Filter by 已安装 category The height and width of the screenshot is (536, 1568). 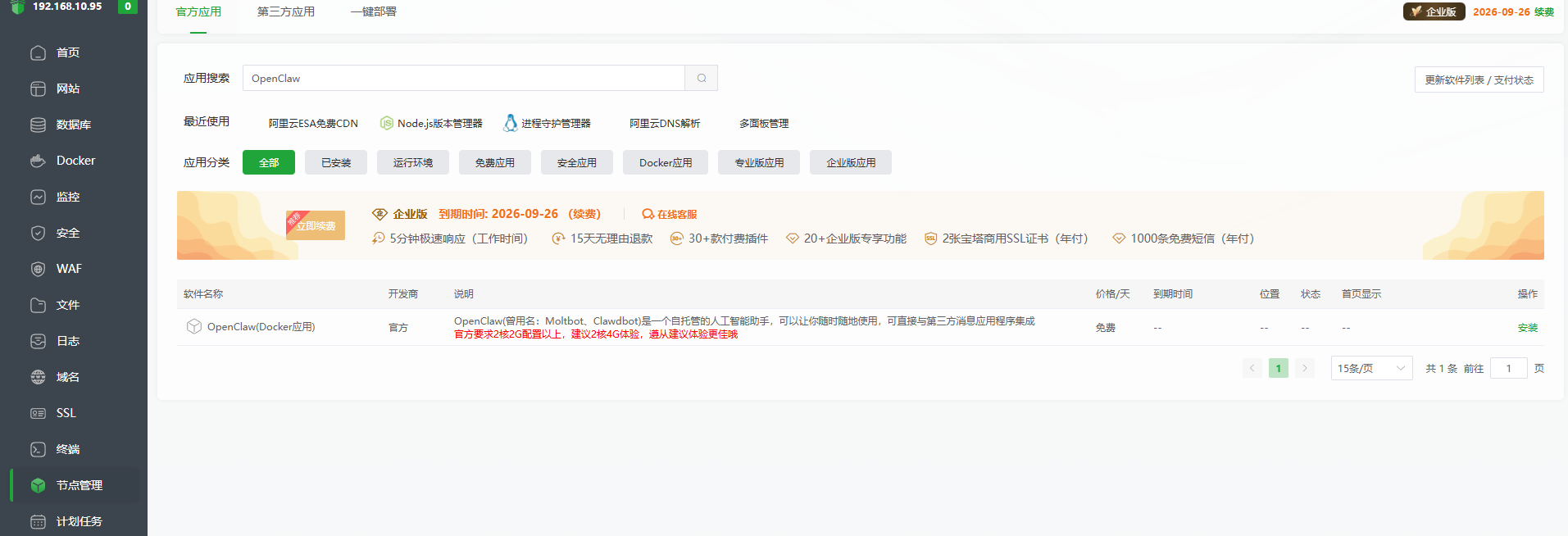click(336, 162)
